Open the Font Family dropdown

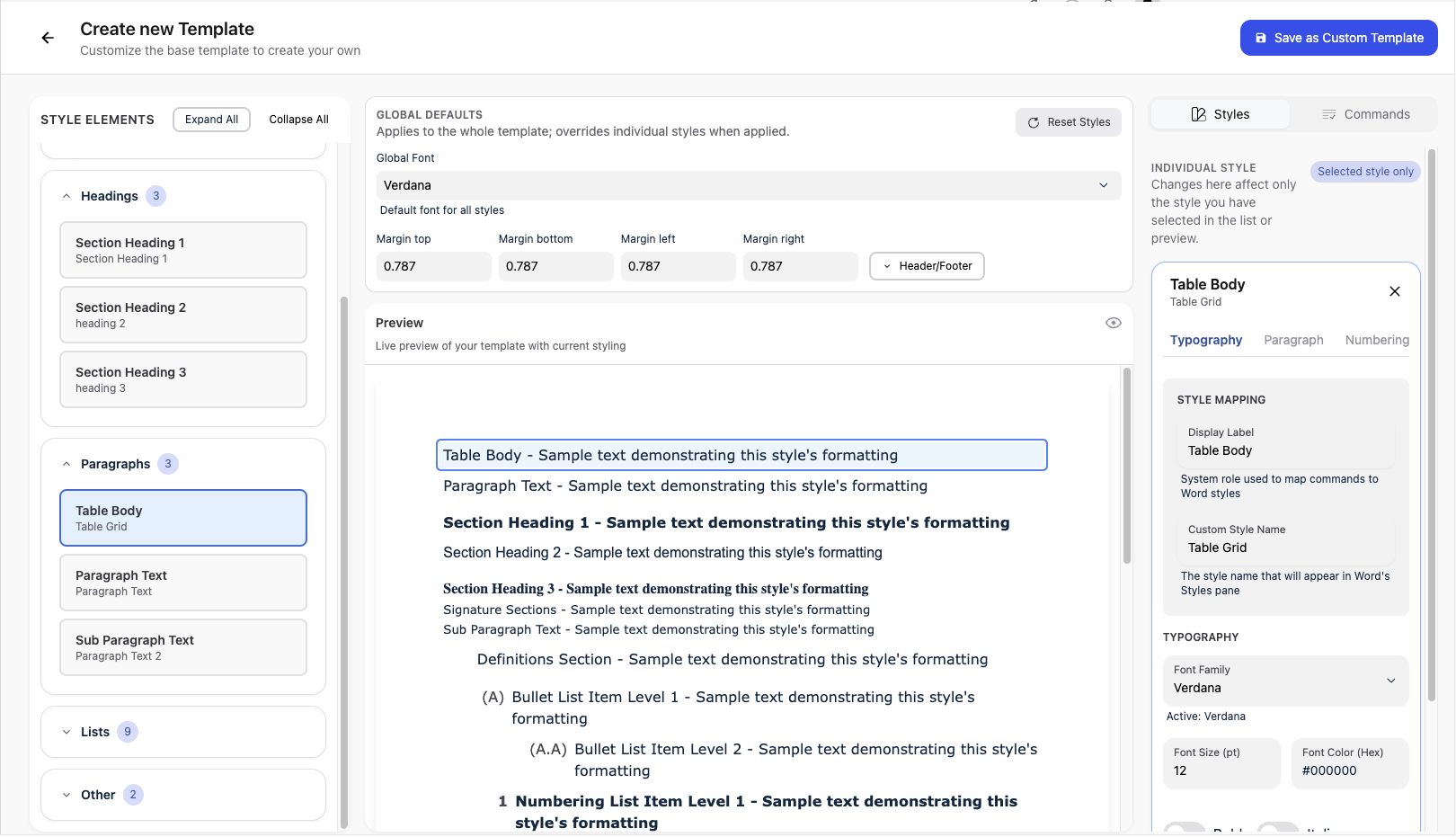click(x=1285, y=681)
